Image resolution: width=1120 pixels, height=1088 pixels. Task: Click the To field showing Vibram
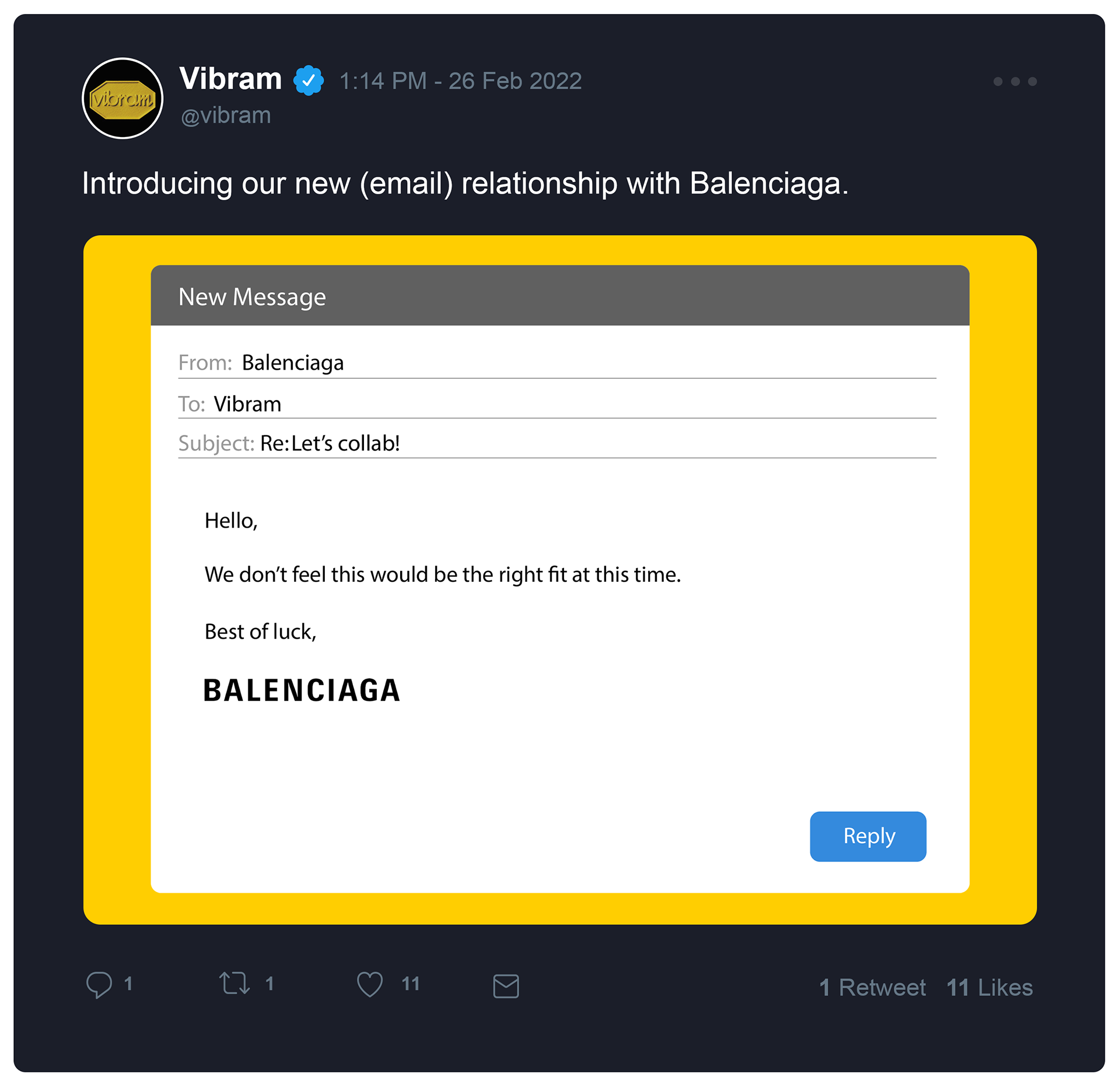(247, 404)
